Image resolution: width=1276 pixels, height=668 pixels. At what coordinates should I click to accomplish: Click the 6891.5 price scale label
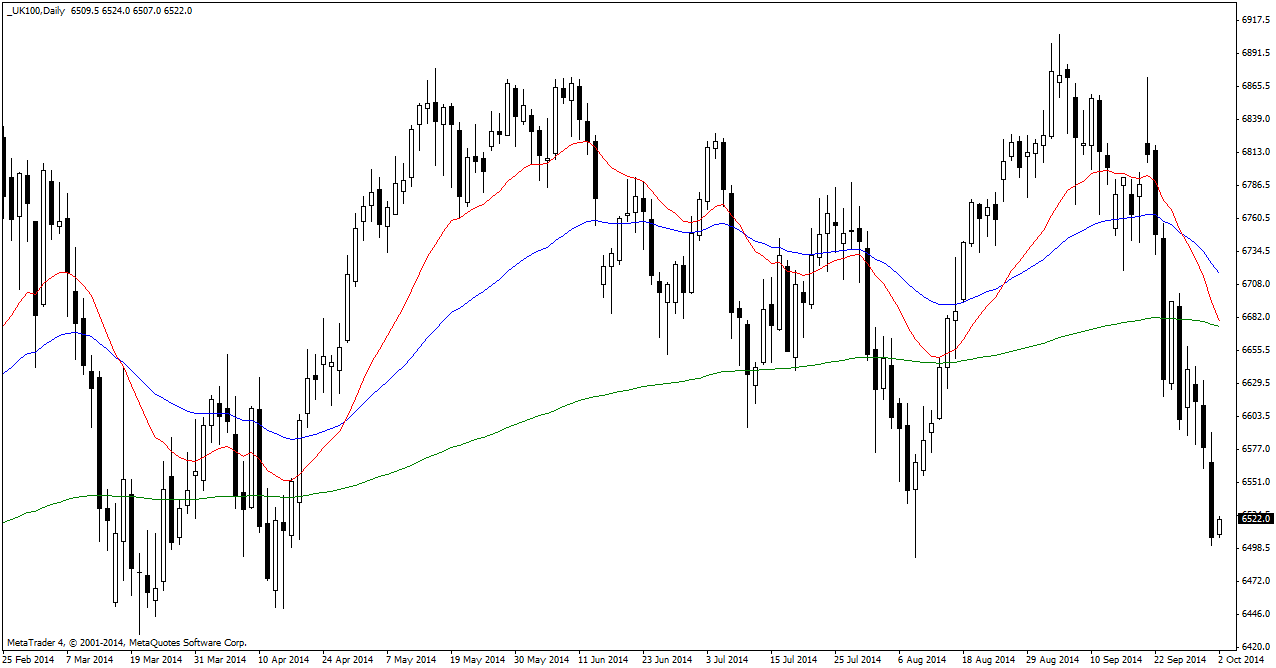(x=1256, y=53)
